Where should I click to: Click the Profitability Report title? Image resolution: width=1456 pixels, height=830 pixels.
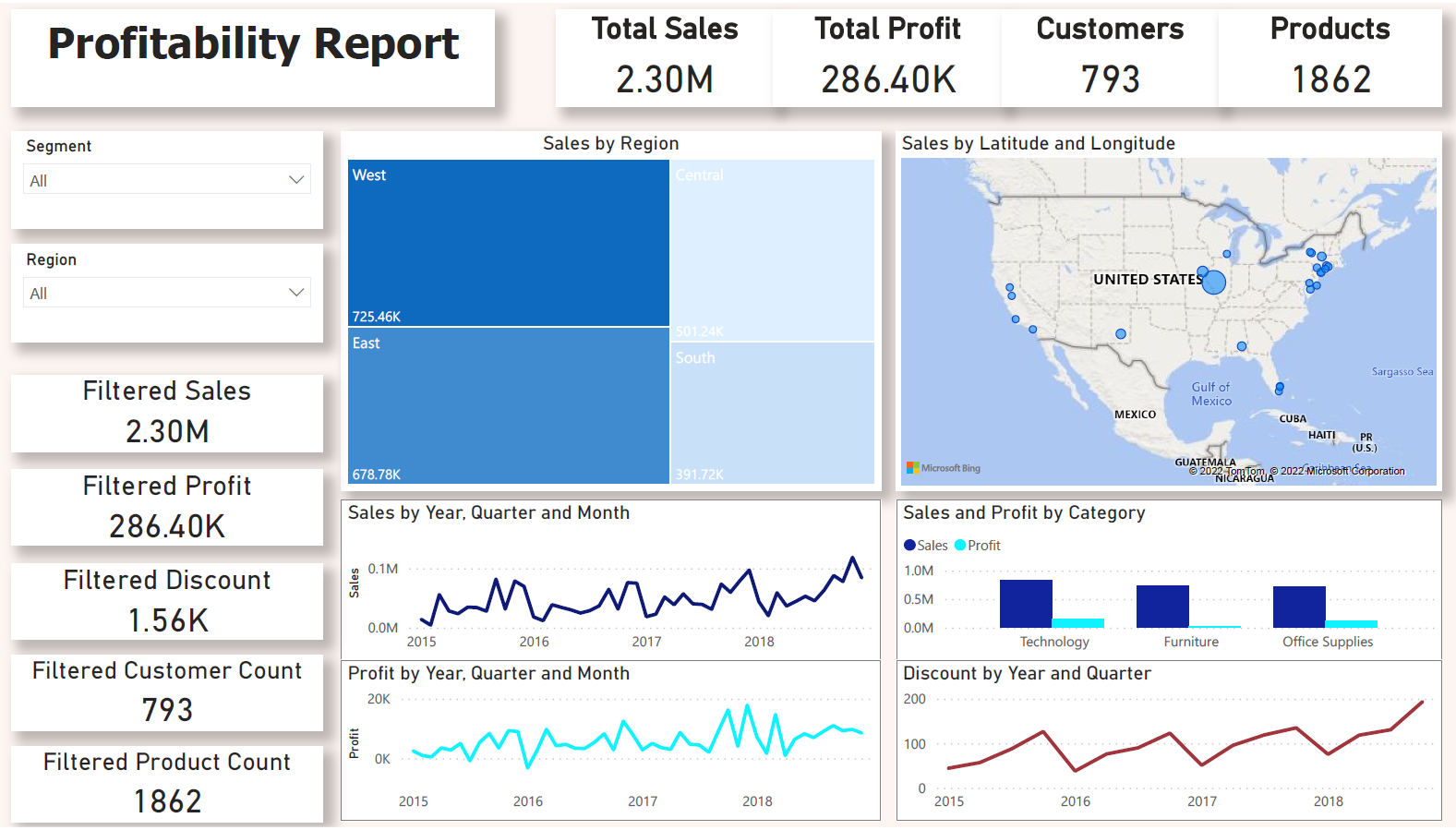click(253, 44)
